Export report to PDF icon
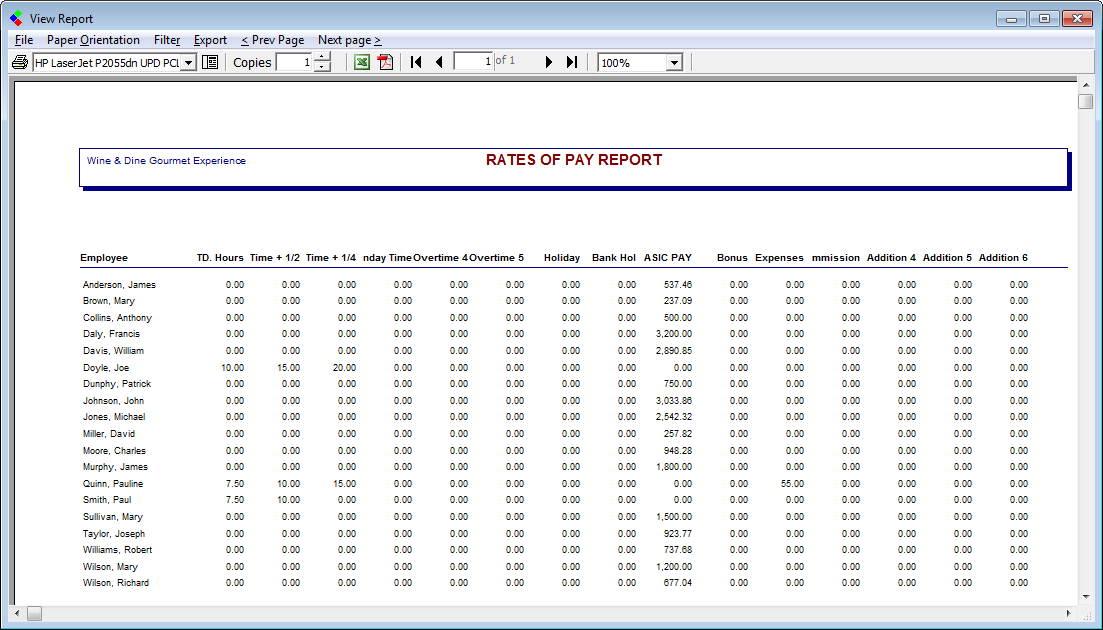 click(386, 62)
